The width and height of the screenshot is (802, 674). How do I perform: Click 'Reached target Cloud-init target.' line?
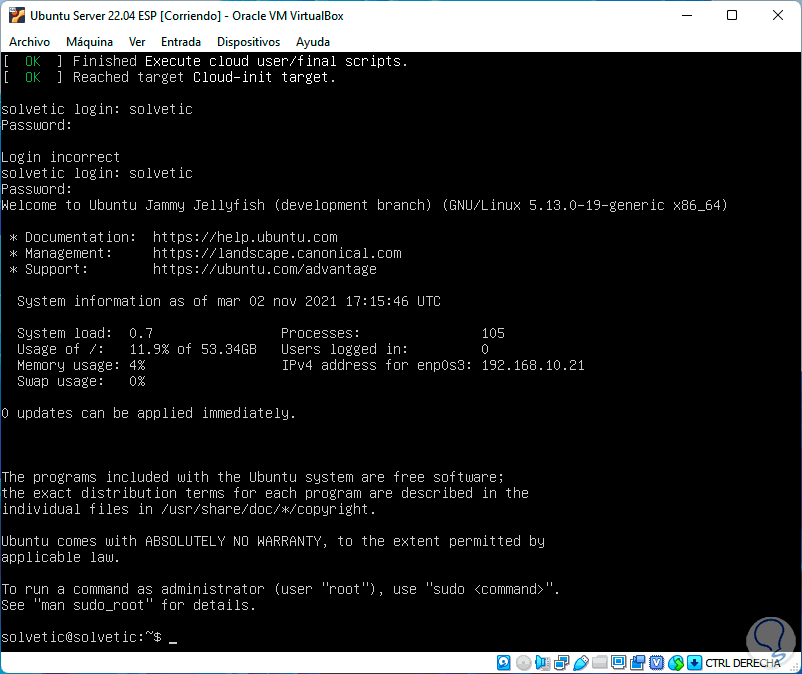click(x=169, y=77)
